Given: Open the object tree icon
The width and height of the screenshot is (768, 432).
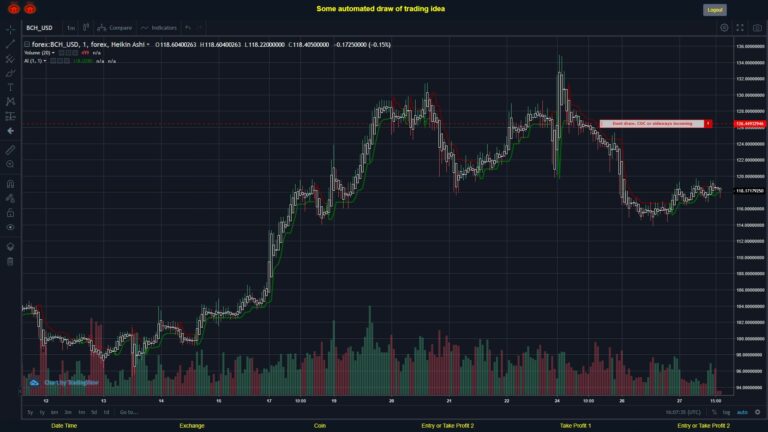Looking at the screenshot, I should pos(10,246).
